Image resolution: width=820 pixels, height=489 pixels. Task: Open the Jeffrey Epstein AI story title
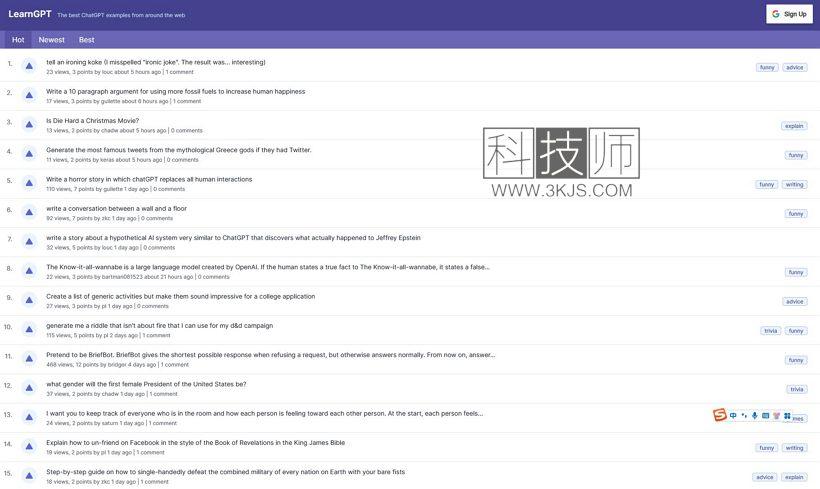pyautogui.click(x=233, y=238)
